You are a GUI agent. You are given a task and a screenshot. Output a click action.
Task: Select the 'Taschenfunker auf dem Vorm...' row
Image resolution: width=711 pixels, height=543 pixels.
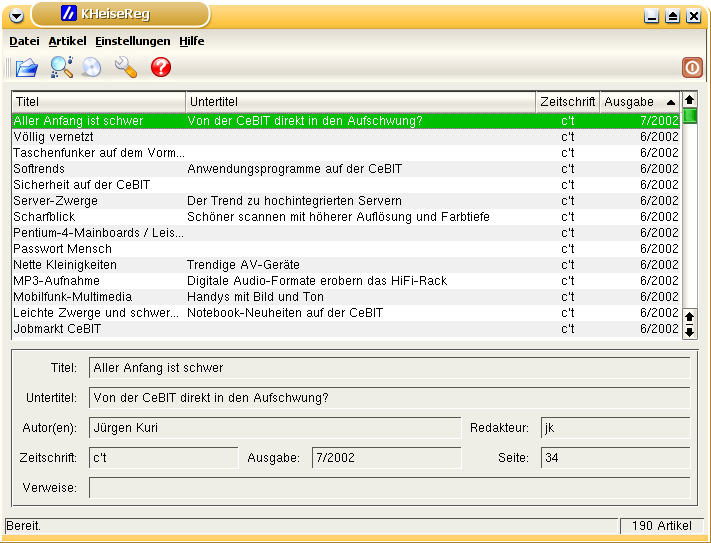346,153
